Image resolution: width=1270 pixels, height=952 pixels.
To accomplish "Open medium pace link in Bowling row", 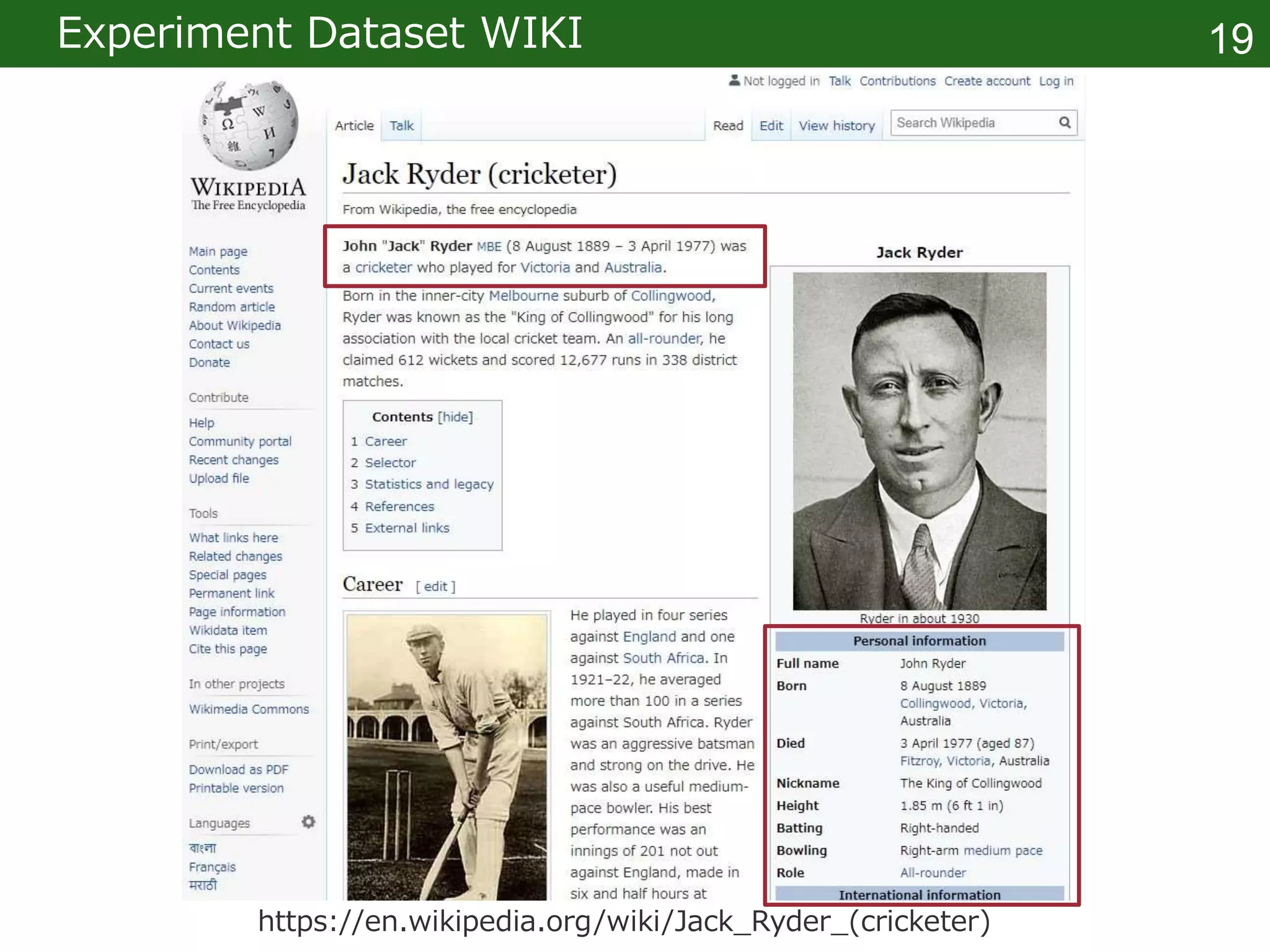I will pos(1003,851).
